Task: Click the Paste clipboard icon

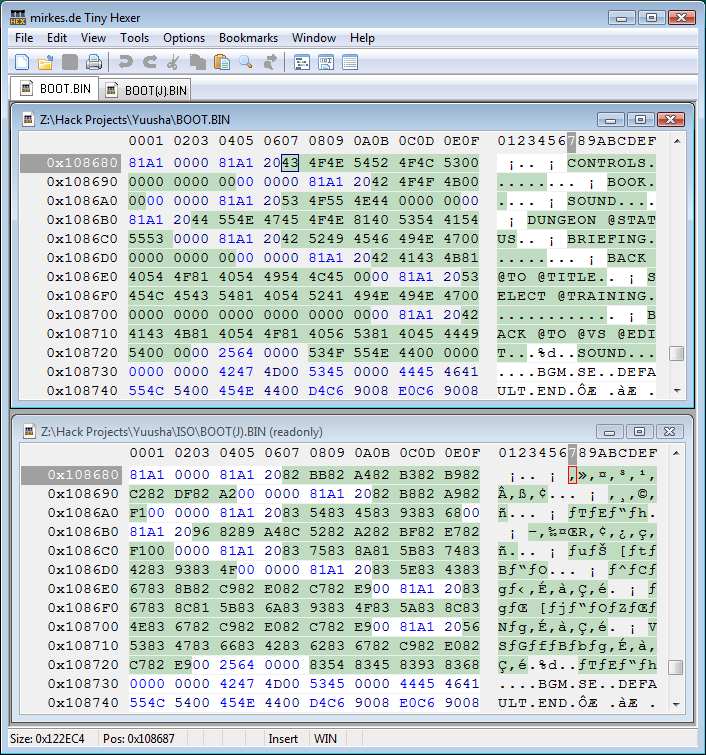Action: 222,63
